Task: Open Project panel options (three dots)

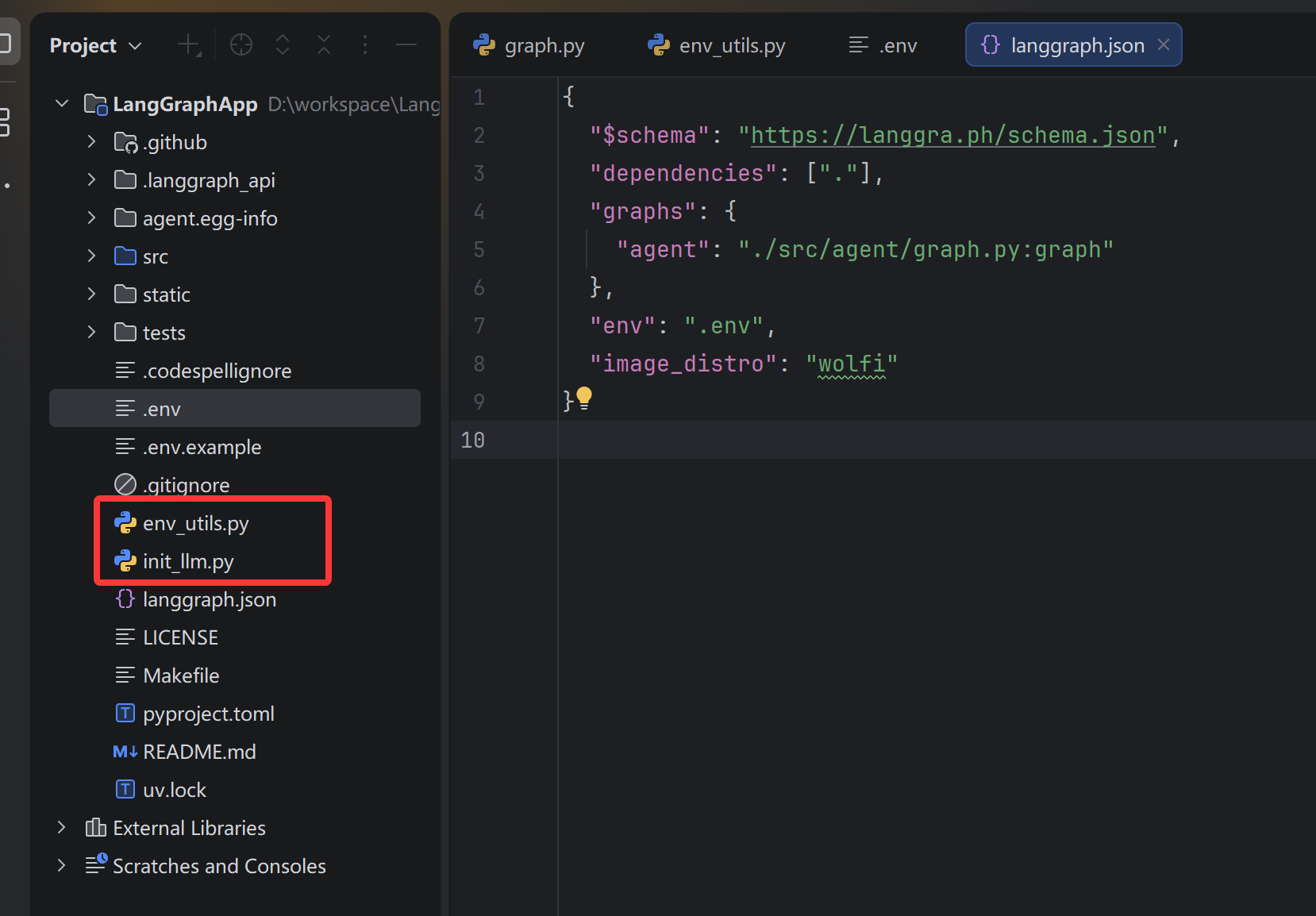Action: 365,45
